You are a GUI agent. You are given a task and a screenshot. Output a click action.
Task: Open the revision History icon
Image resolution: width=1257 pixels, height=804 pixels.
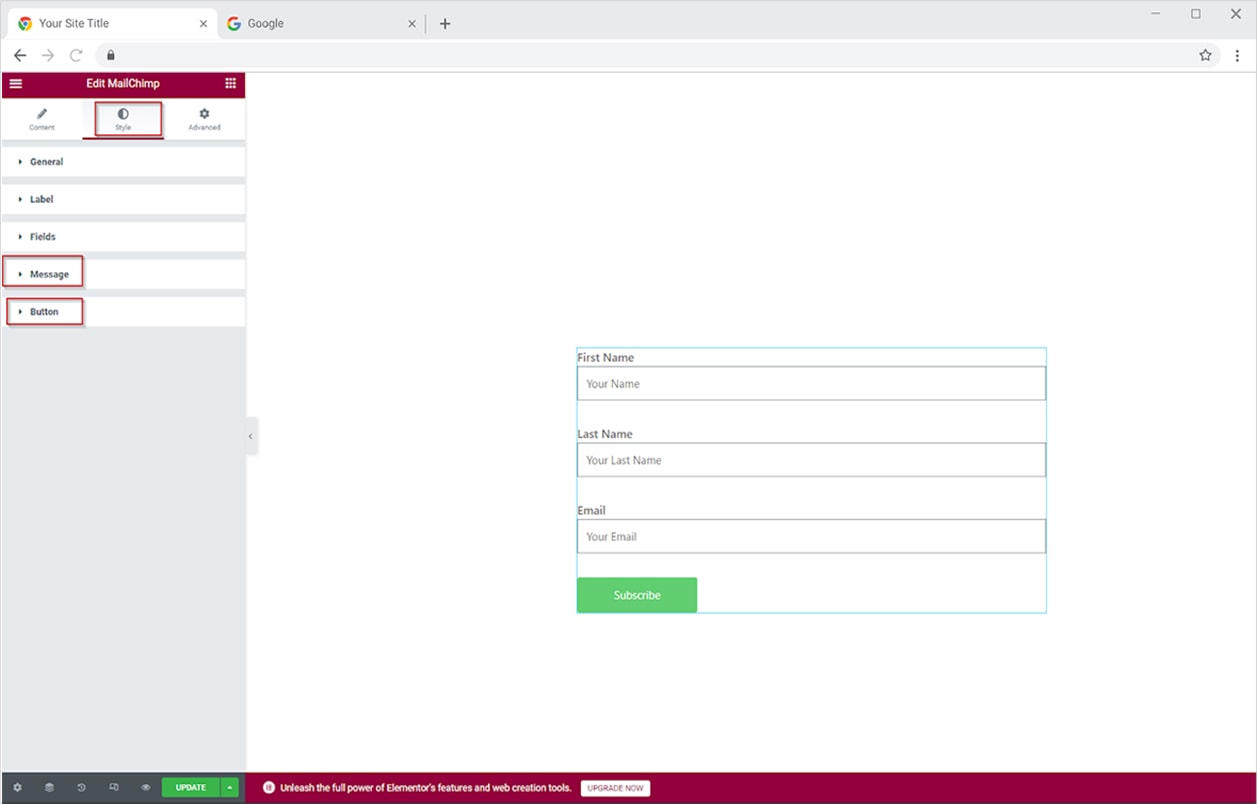[81, 788]
